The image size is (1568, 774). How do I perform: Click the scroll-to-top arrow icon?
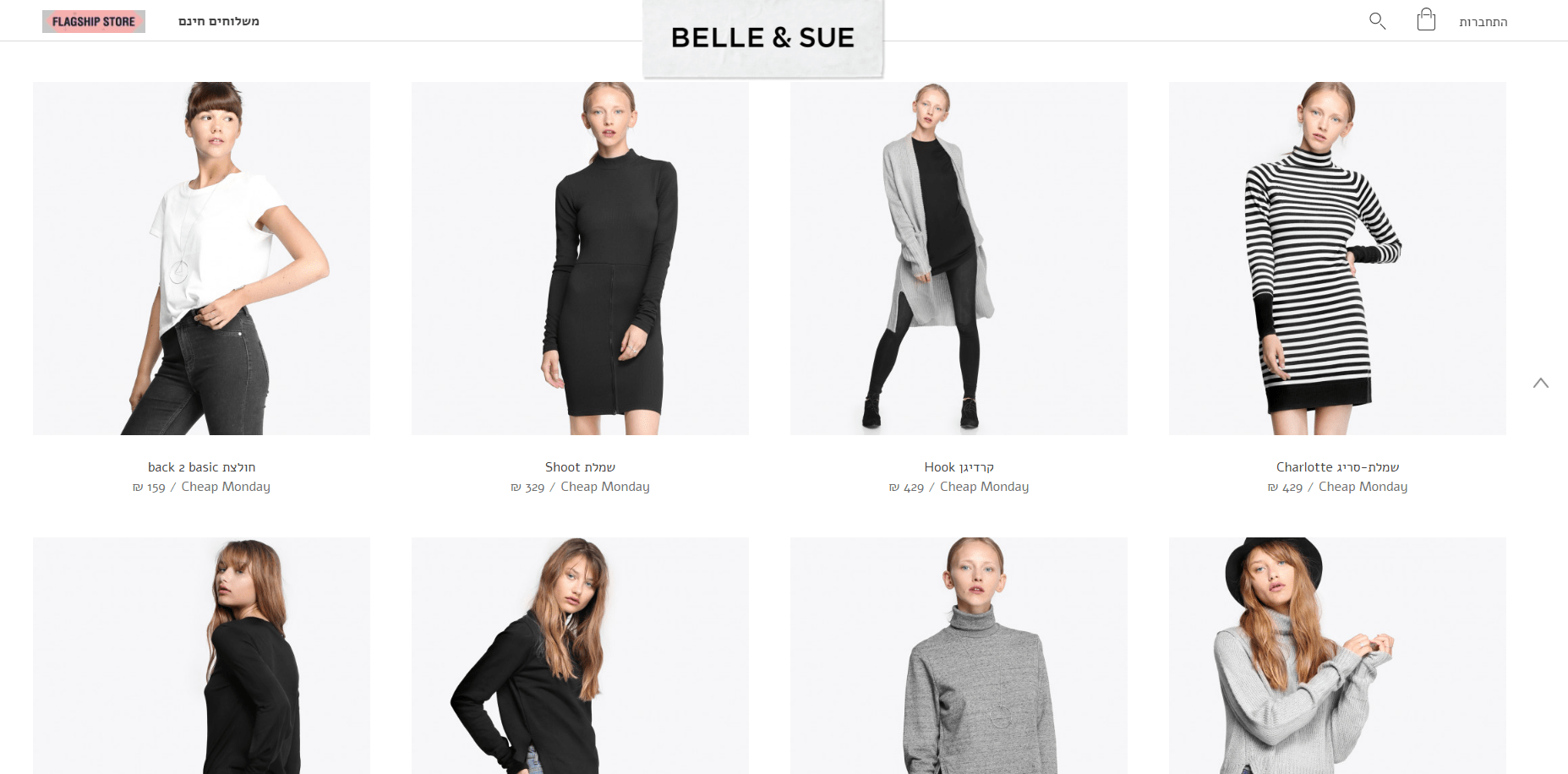1541,383
